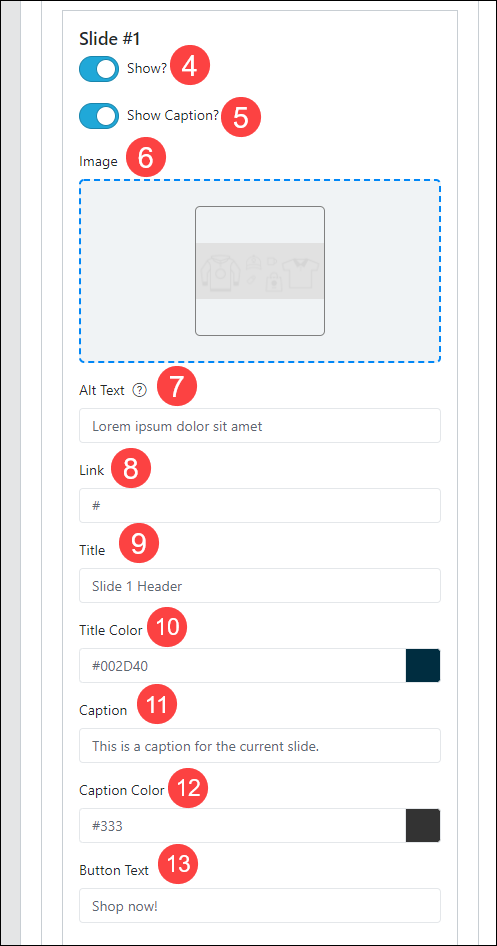The height and width of the screenshot is (946, 497).
Task: Click the Slide #1 heading
Action: click(x=110, y=39)
